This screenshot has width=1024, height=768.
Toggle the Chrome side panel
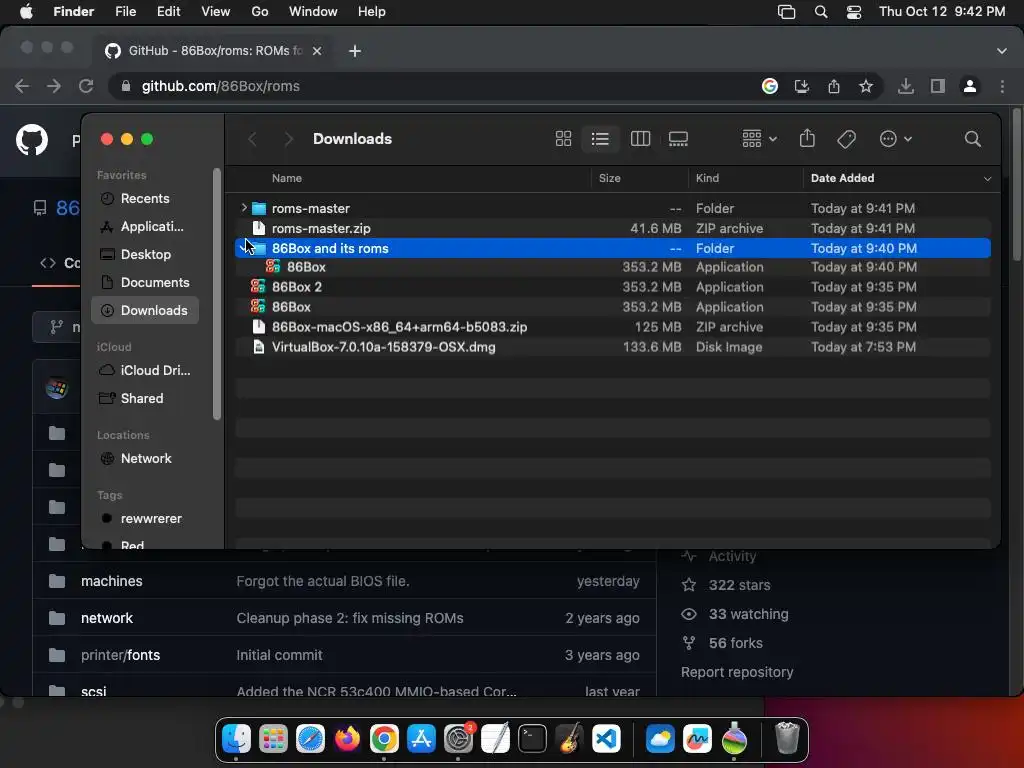pyautogui.click(x=938, y=86)
